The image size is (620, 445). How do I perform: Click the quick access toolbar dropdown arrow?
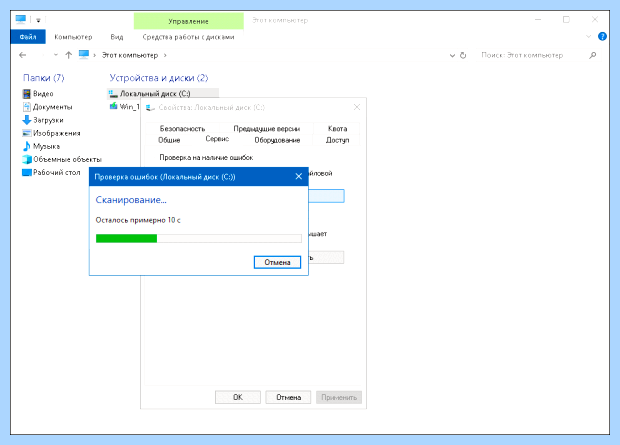coord(38,20)
